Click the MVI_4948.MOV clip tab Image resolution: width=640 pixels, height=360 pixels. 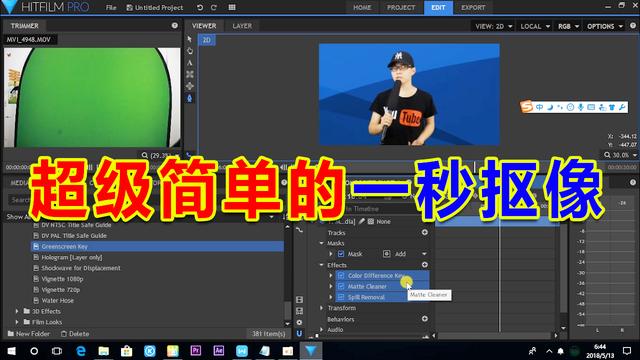29,40
